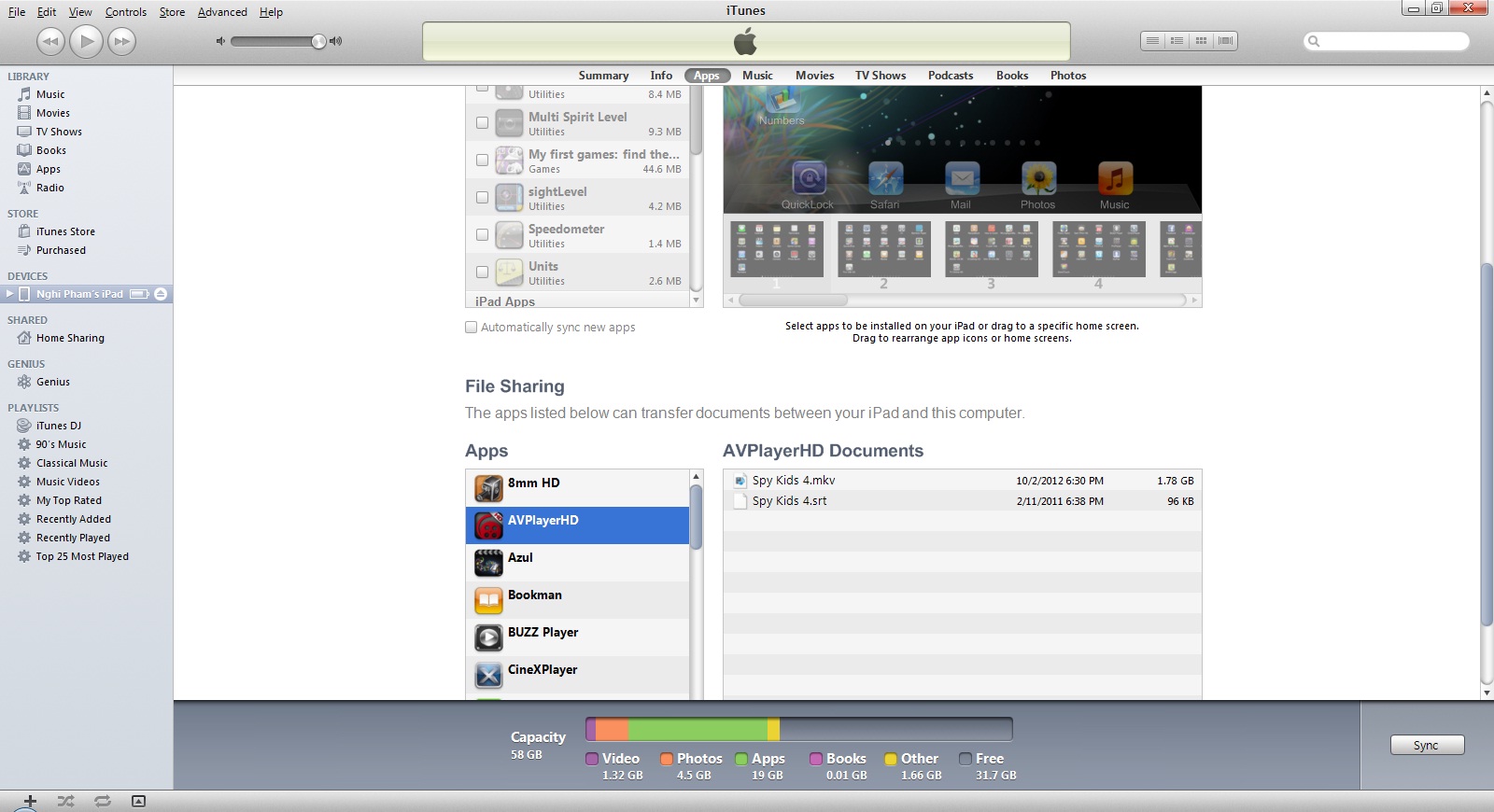Image resolution: width=1494 pixels, height=812 pixels.
Task: Show the artwork viewer icon
Action: [138, 801]
